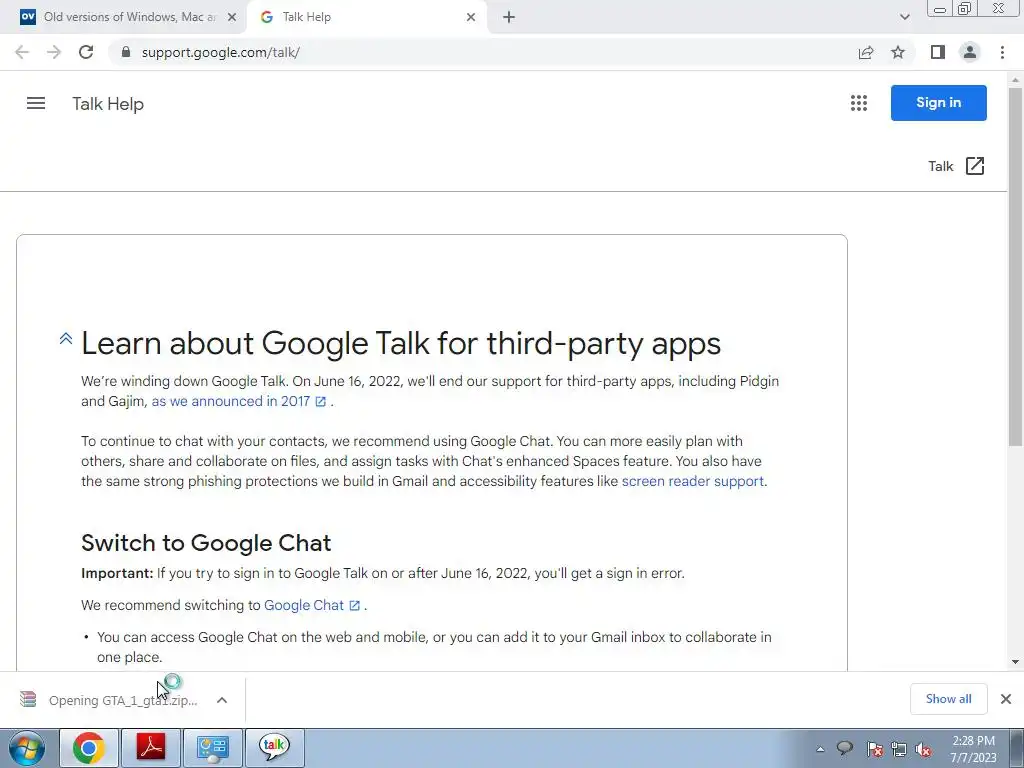Sign in to Google account
The image size is (1024, 768).
point(938,103)
